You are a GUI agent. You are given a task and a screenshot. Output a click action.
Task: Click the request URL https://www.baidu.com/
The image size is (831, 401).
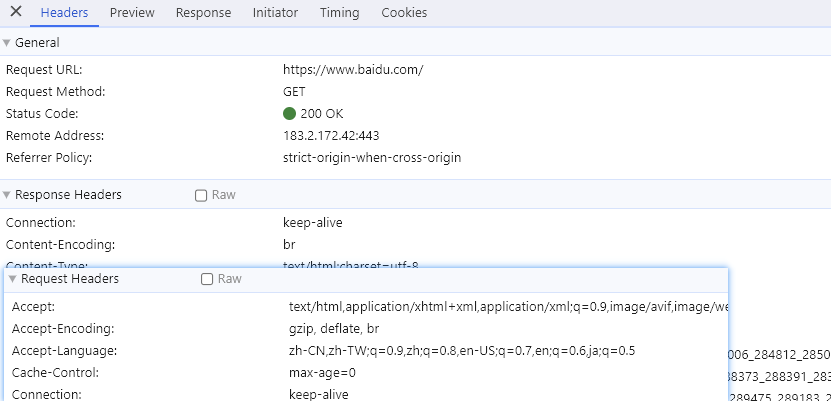(353, 70)
